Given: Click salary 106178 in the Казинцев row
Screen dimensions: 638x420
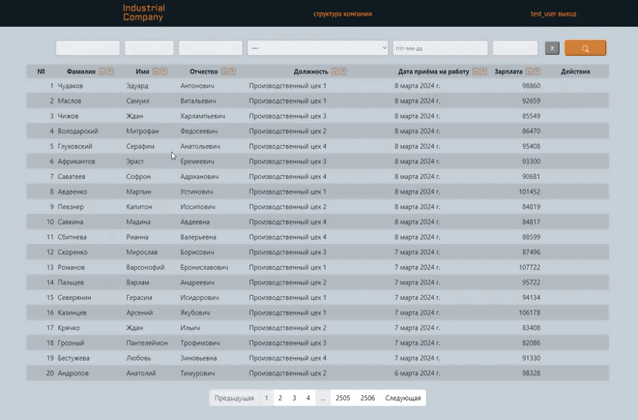Looking at the screenshot, I should (529, 313).
